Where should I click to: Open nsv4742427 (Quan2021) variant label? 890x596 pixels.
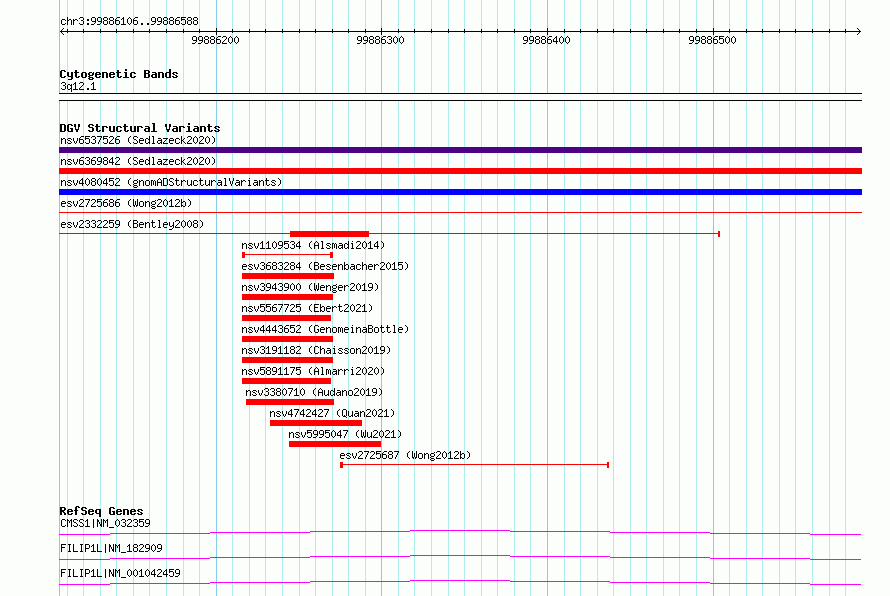(332, 413)
